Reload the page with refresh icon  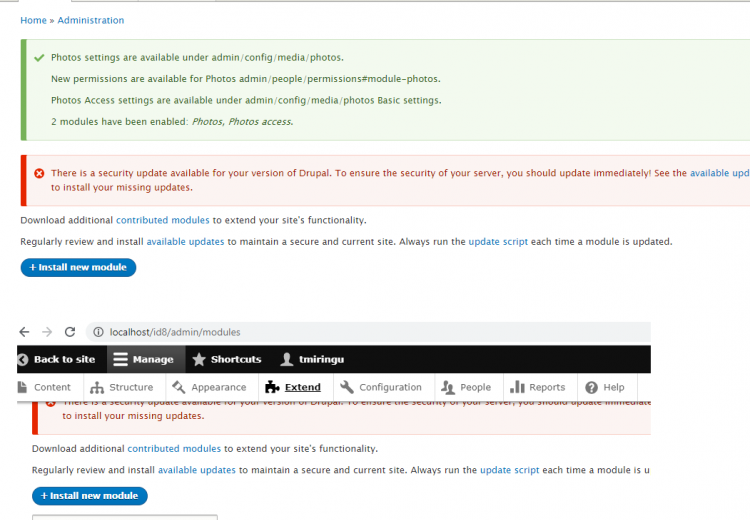70,332
